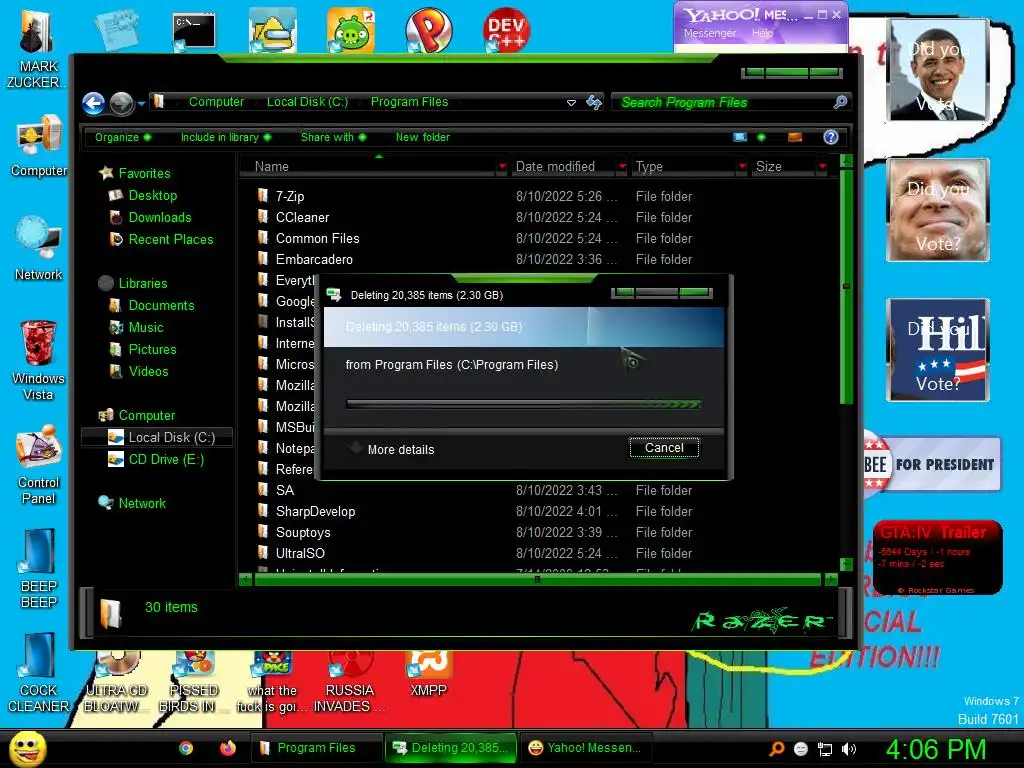The image size is (1024, 768).
Task: Select the SharpDevelop folder
Action: (x=315, y=511)
